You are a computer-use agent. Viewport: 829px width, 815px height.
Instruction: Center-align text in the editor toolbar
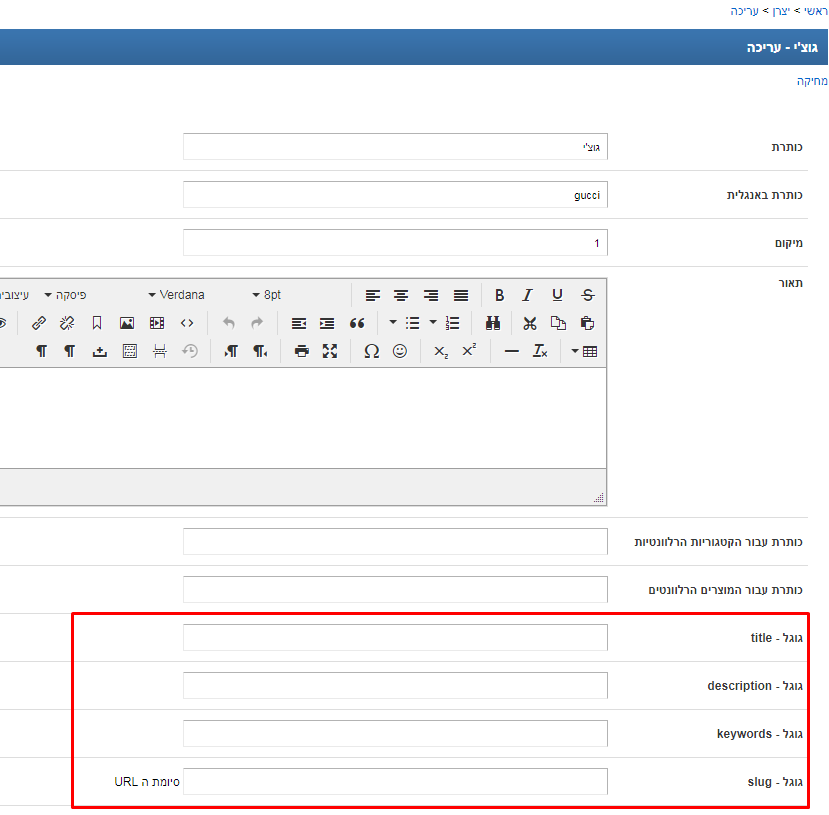coord(401,295)
